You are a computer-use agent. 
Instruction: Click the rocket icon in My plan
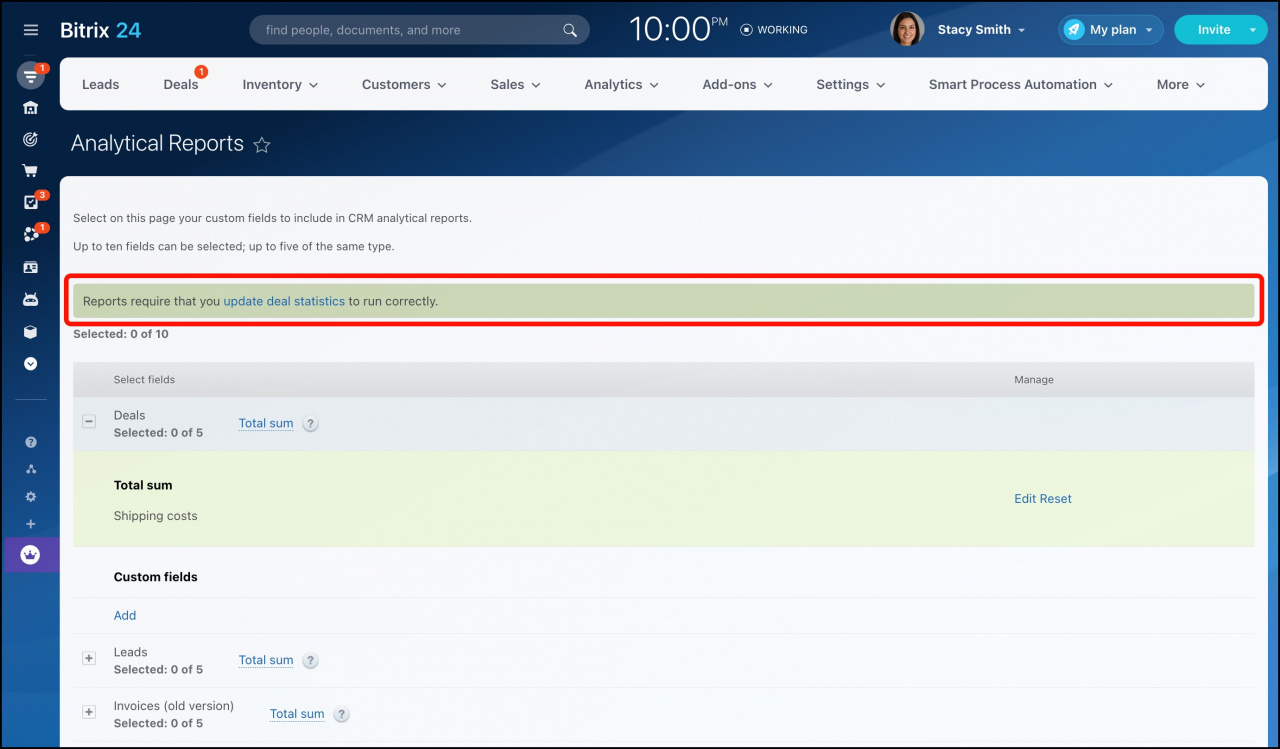click(x=1074, y=30)
